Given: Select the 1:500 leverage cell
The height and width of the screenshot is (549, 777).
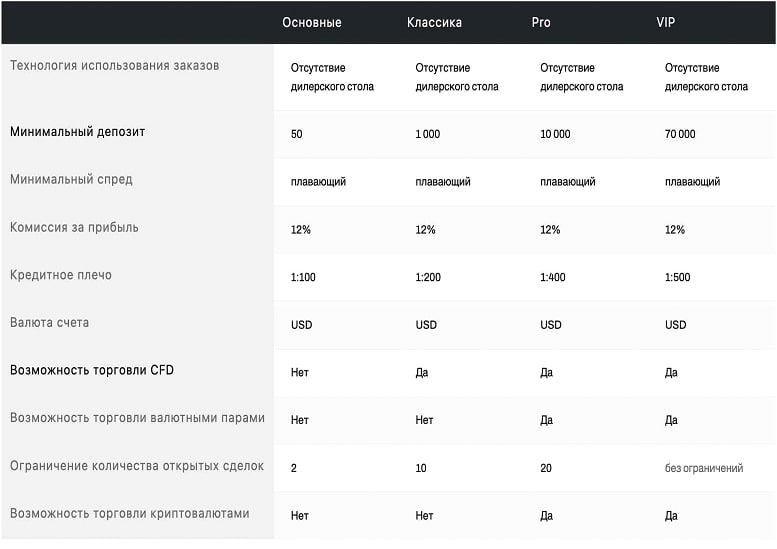Looking at the screenshot, I should coord(677,277).
